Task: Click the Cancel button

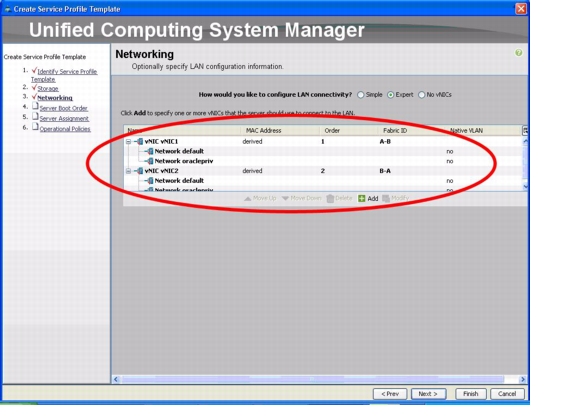Action: click(507, 394)
